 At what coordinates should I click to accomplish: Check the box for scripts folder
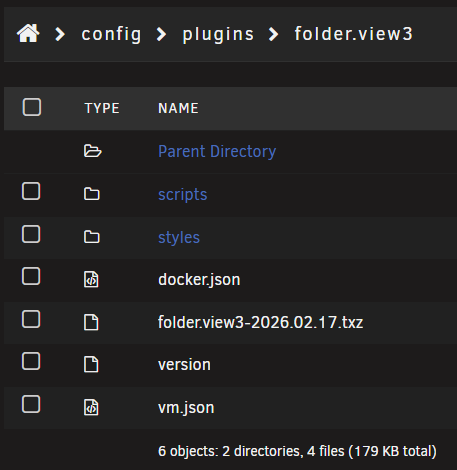[31, 191]
